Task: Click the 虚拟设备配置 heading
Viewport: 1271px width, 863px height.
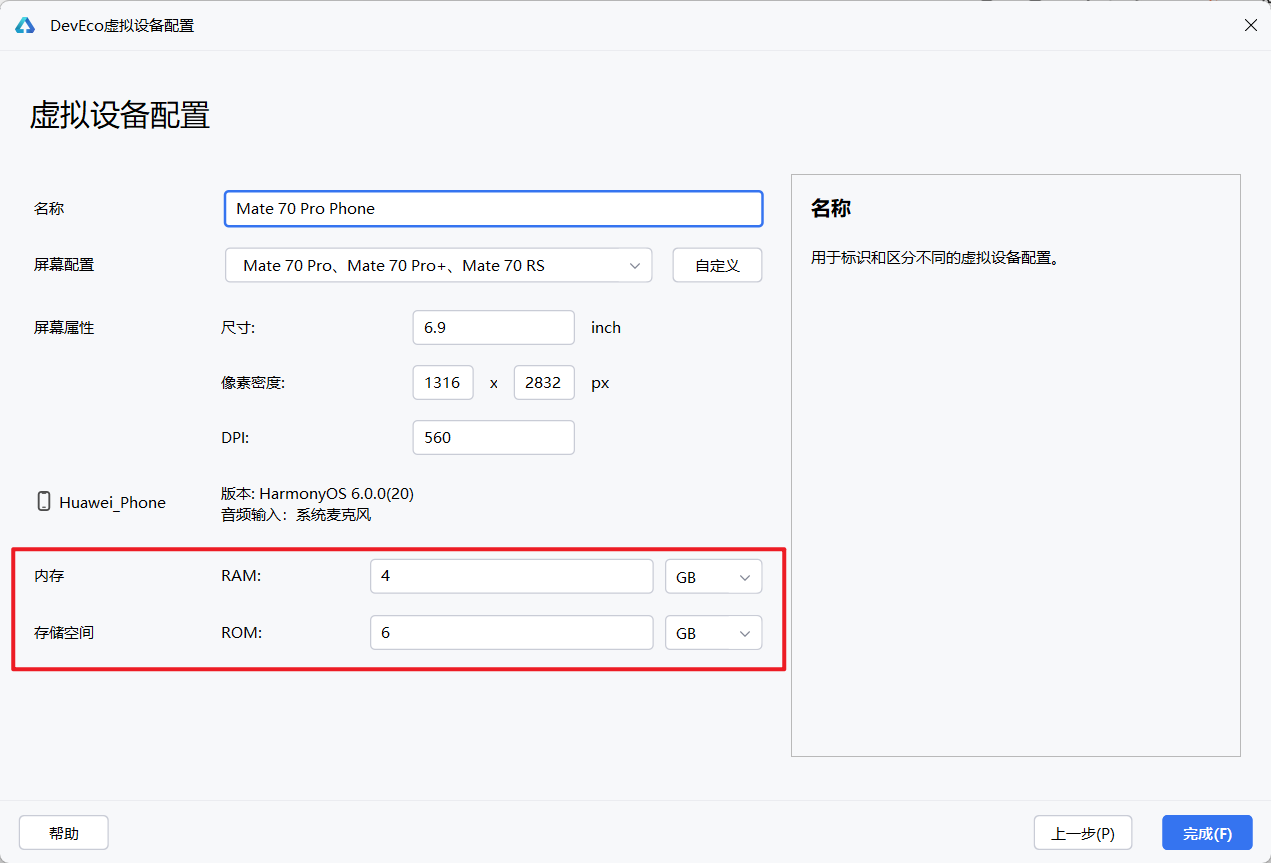Action: pyautogui.click(x=120, y=115)
